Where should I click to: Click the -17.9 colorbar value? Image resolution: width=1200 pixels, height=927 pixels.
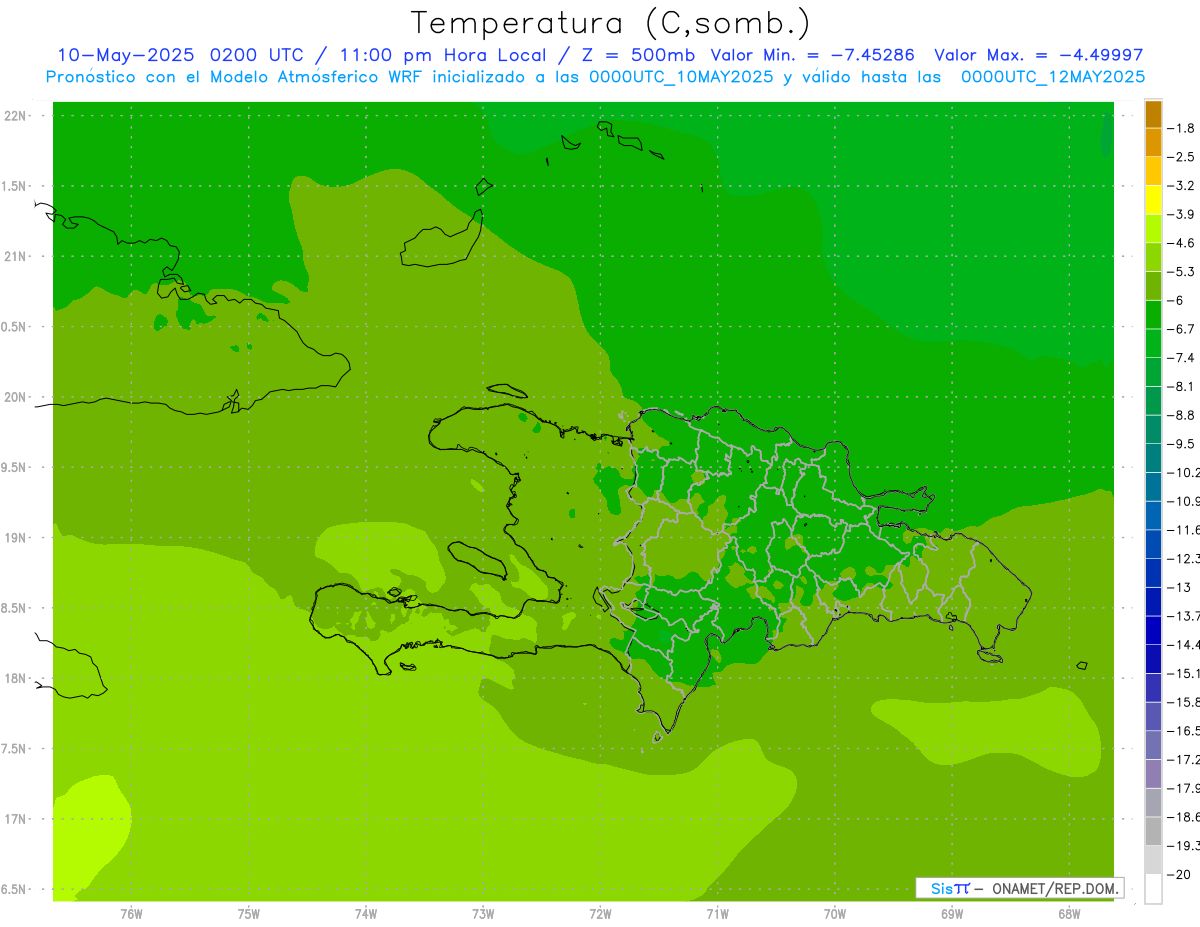[x=1184, y=788]
